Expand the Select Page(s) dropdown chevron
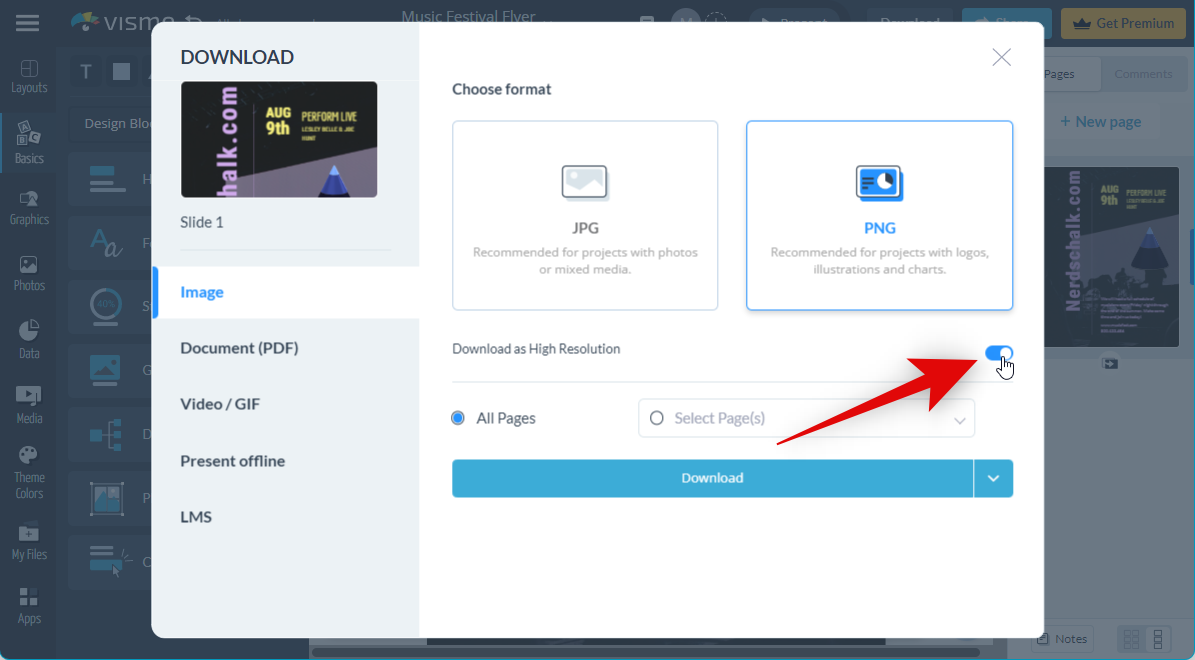The image size is (1195, 660). point(960,420)
